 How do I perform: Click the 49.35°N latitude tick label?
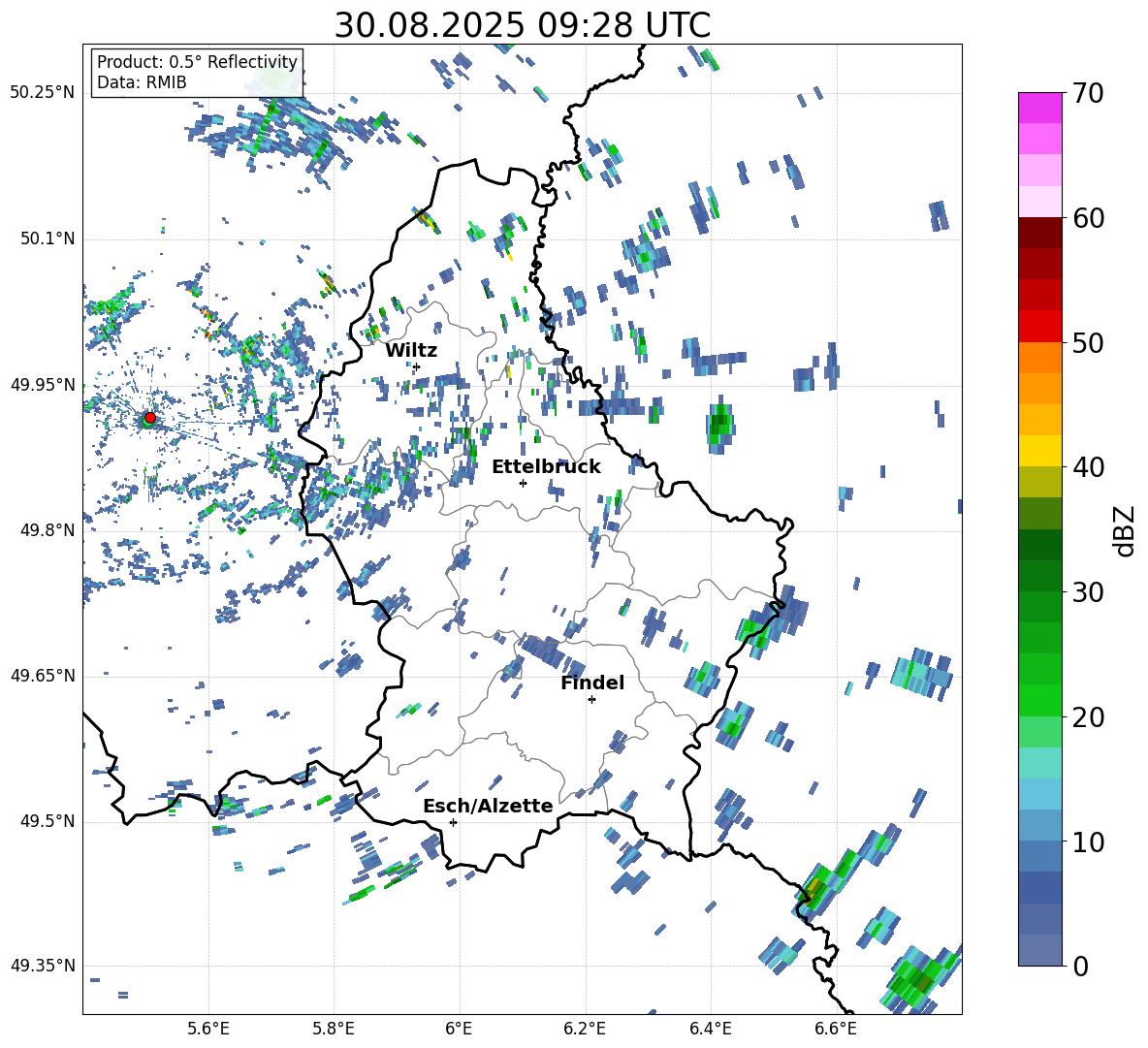[43, 966]
